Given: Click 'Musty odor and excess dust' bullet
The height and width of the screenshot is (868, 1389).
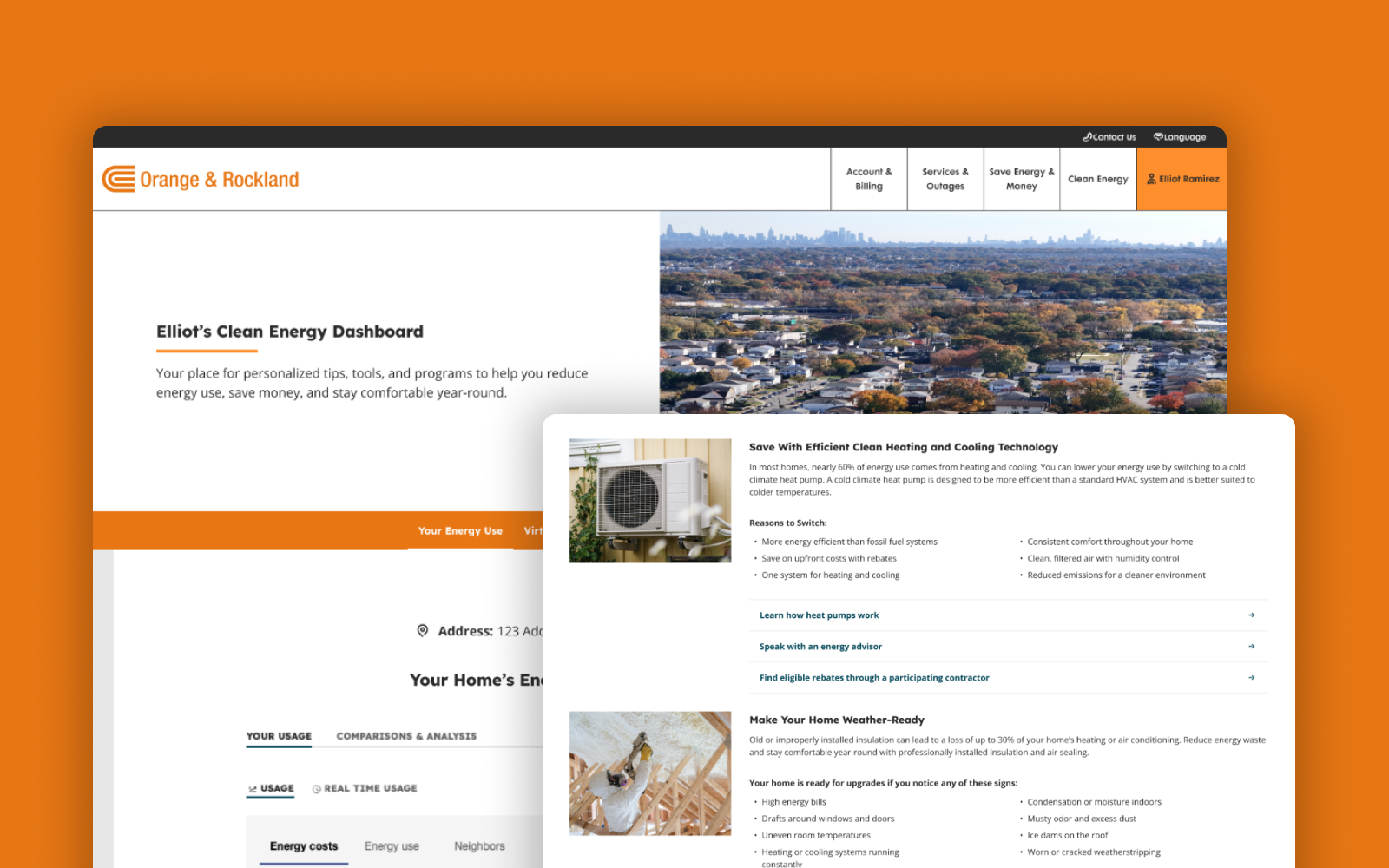Looking at the screenshot, I should [x=1082, y=819].
